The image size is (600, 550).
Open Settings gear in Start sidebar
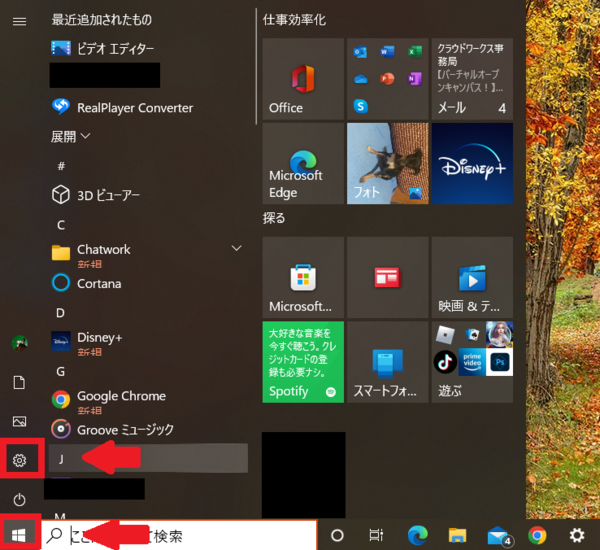pyautogui.click(x=20, y=460)
